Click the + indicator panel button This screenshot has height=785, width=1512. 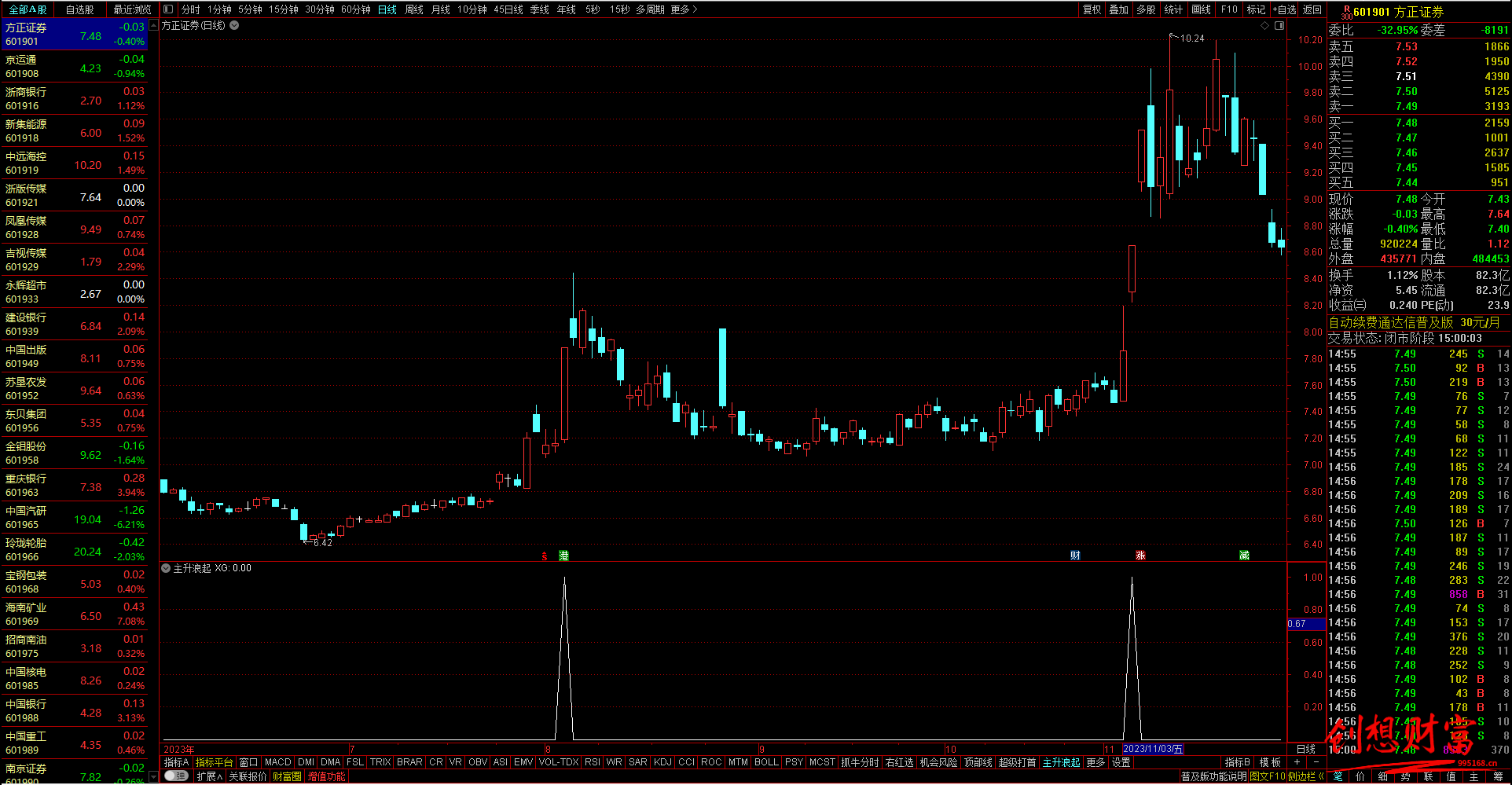click(x=1297, y=762)
